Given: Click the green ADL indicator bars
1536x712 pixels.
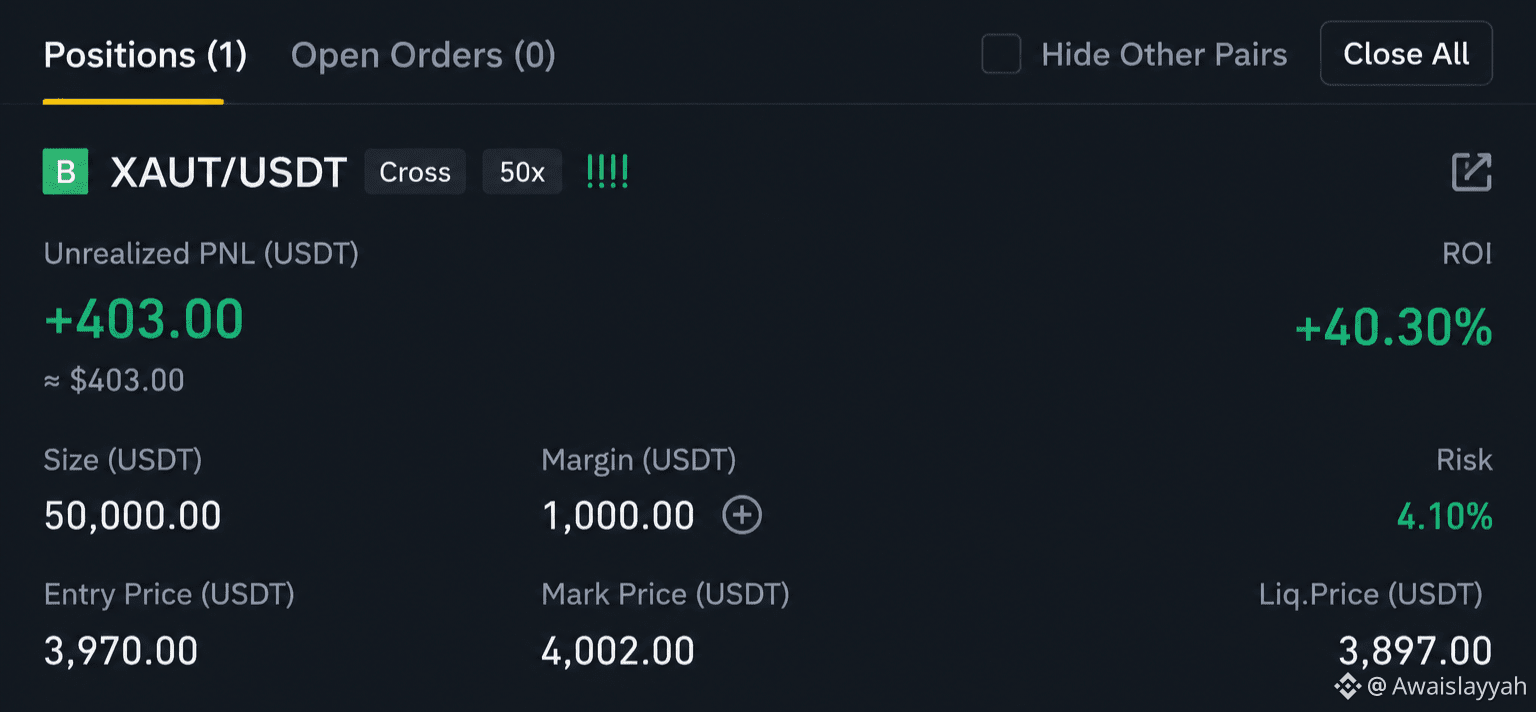Looking at the screenshot, I should 607,172.
